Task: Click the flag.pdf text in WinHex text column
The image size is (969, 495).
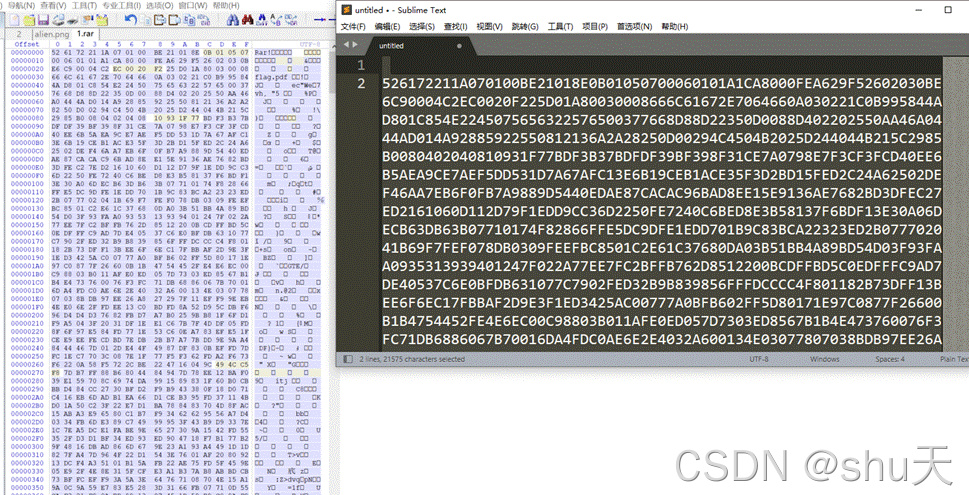Action: [271, 77]
